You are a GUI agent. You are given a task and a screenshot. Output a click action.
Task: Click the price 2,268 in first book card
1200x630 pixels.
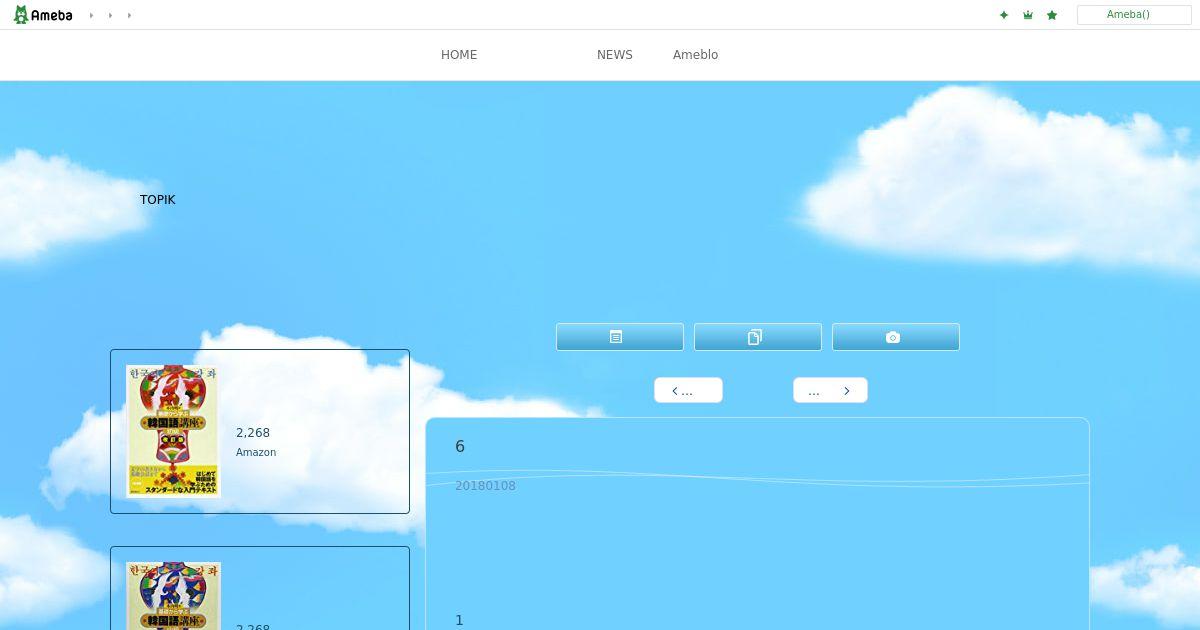253,433
